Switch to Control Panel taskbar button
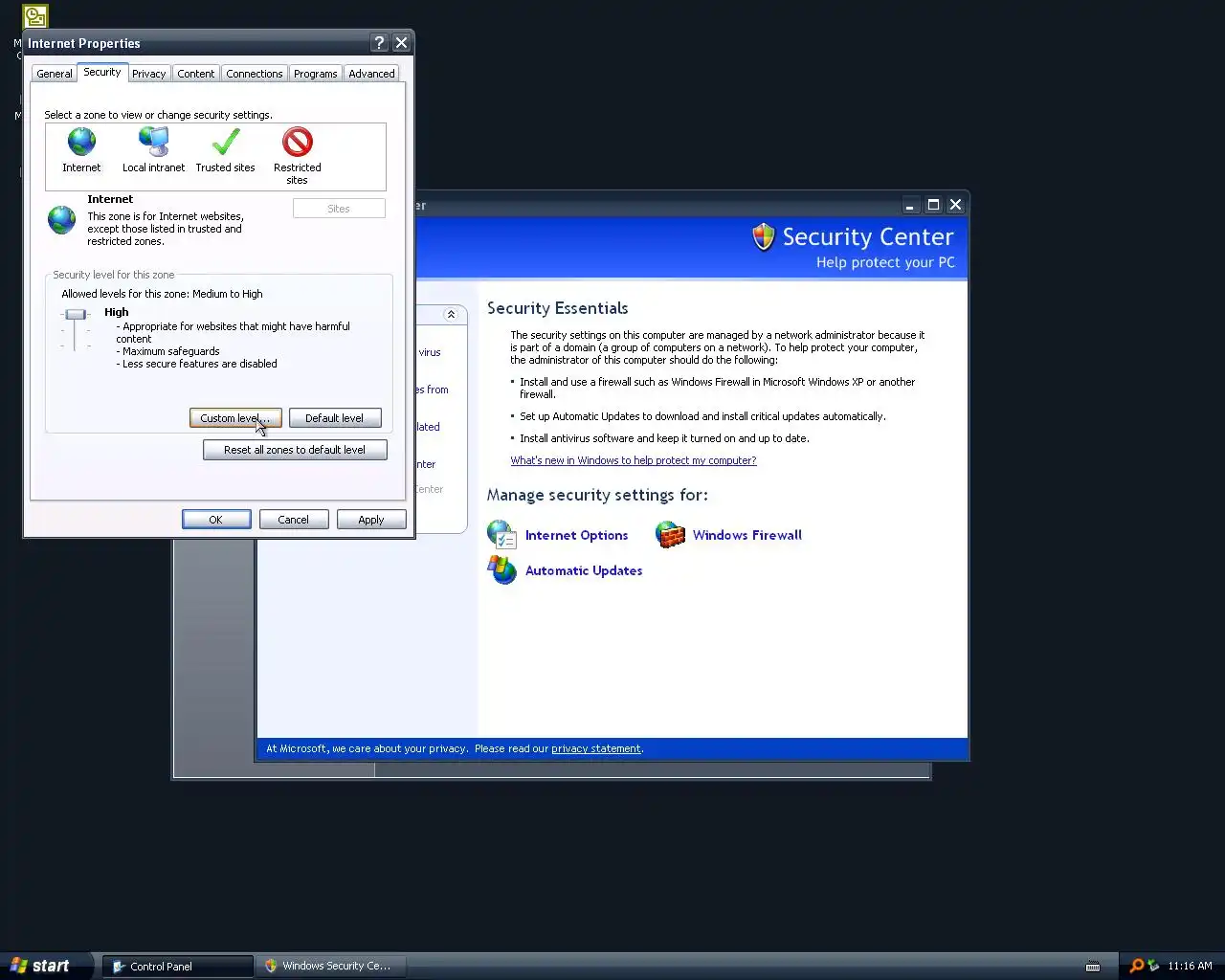Viewport: 1225px width, 980px height. (x=177, y=967)
